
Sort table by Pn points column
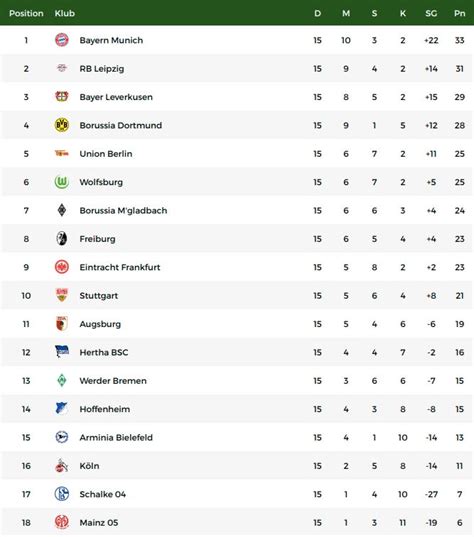pyautogui.click(x=460, y=13)
